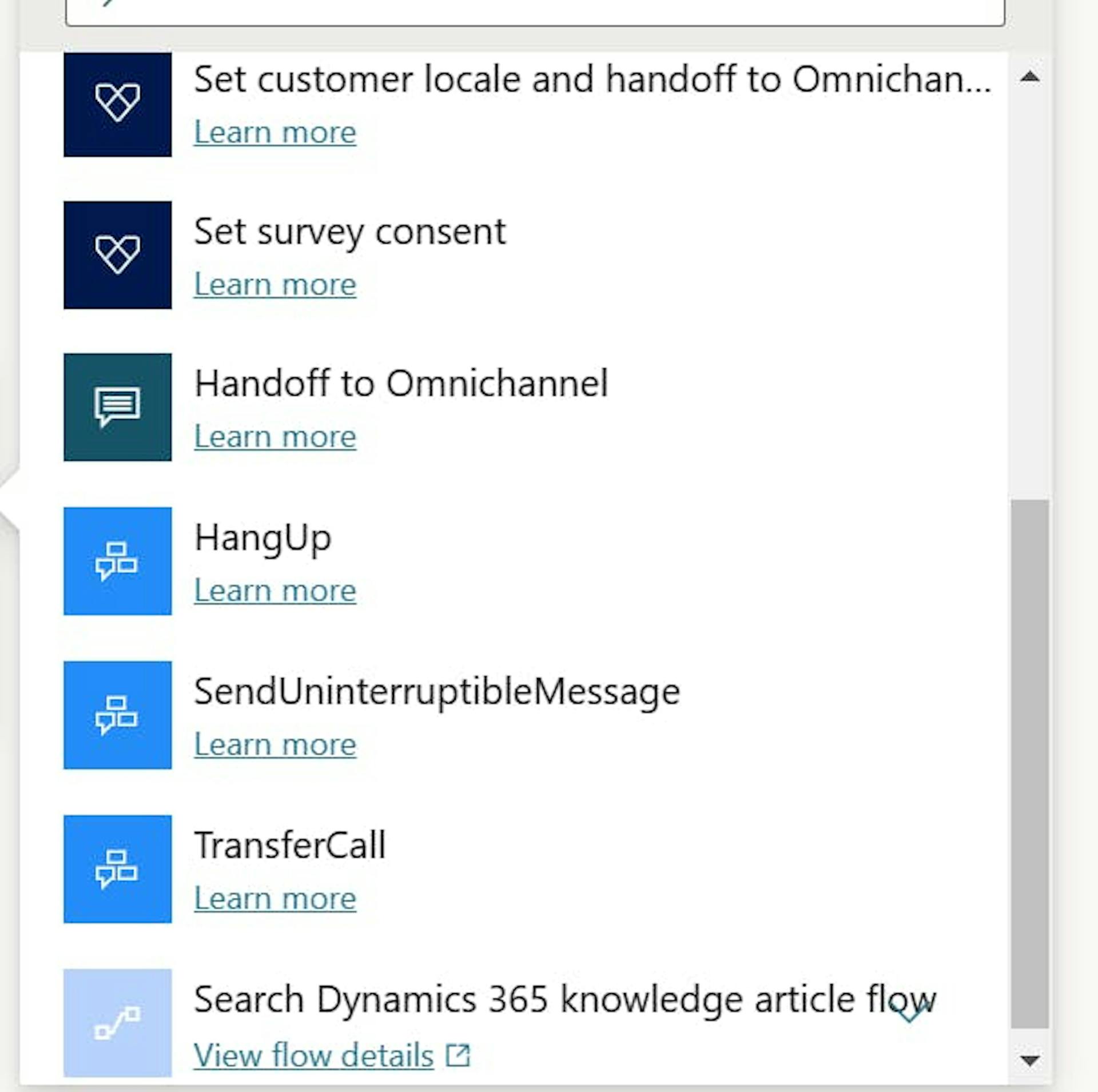The width and height of the screenshot is (1098, 1092).
Task: Open Learn more for HangUp
Action: pos(274,590)
